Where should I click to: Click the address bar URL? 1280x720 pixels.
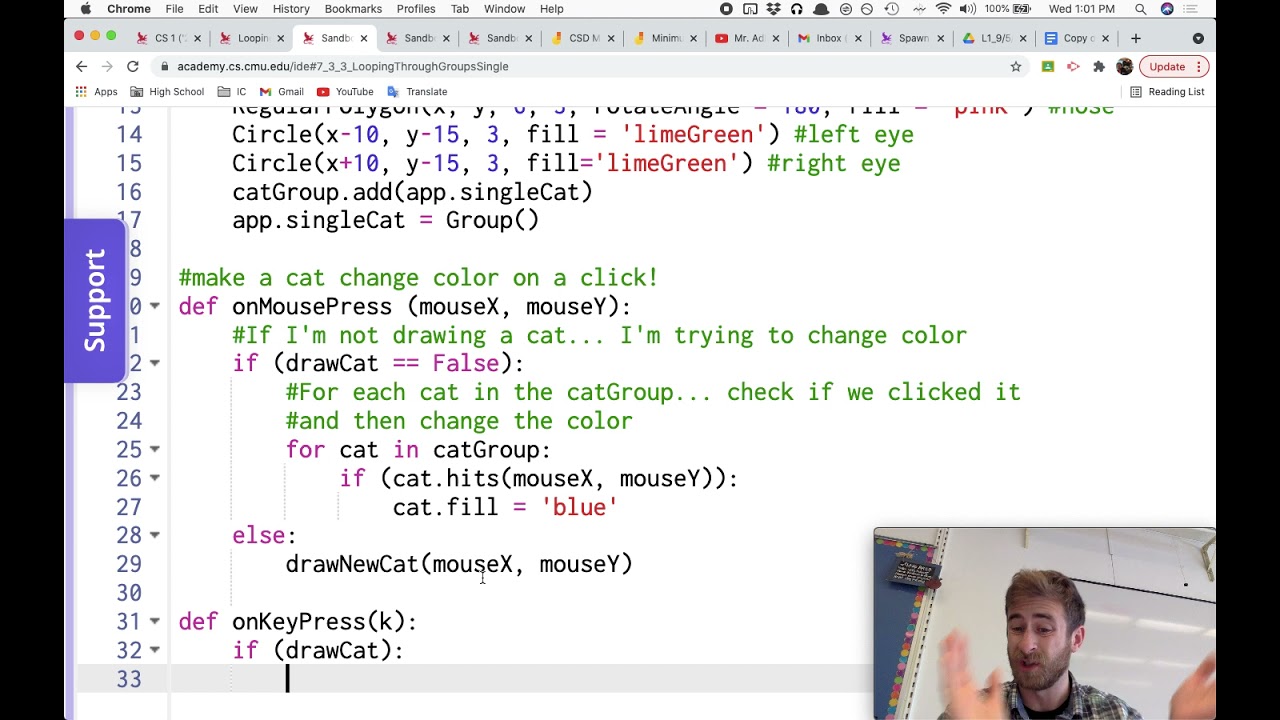tap(343, 66)
